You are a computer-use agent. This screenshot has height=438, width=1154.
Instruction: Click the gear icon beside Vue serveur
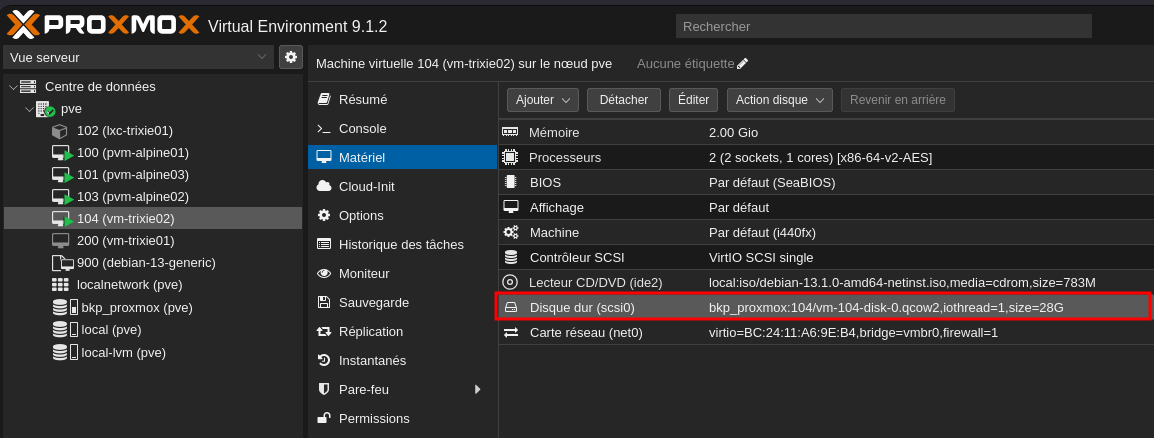[x=291, y=57]
